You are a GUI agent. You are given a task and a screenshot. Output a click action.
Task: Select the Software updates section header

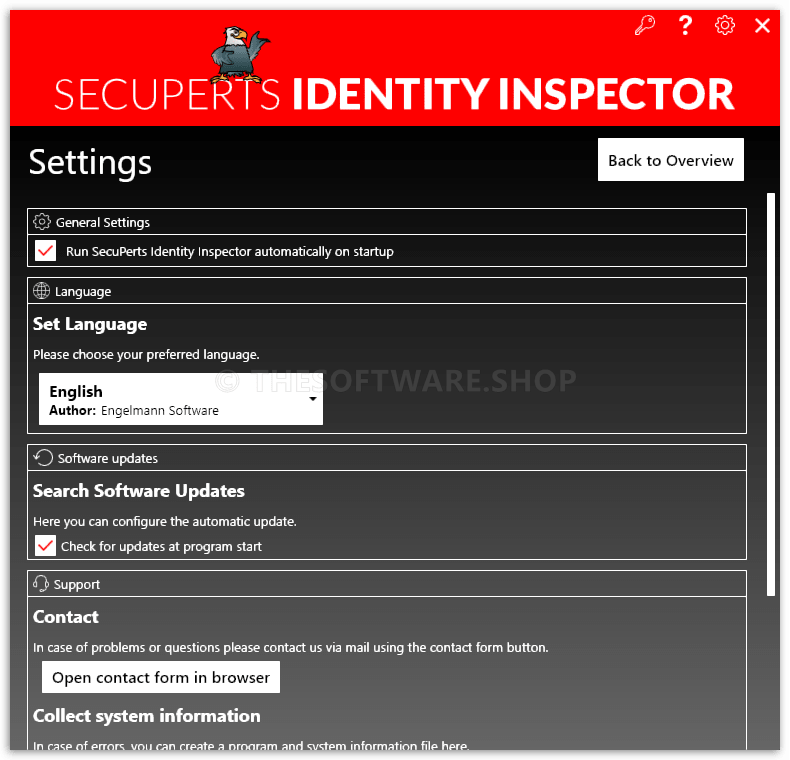pos(387,458)
